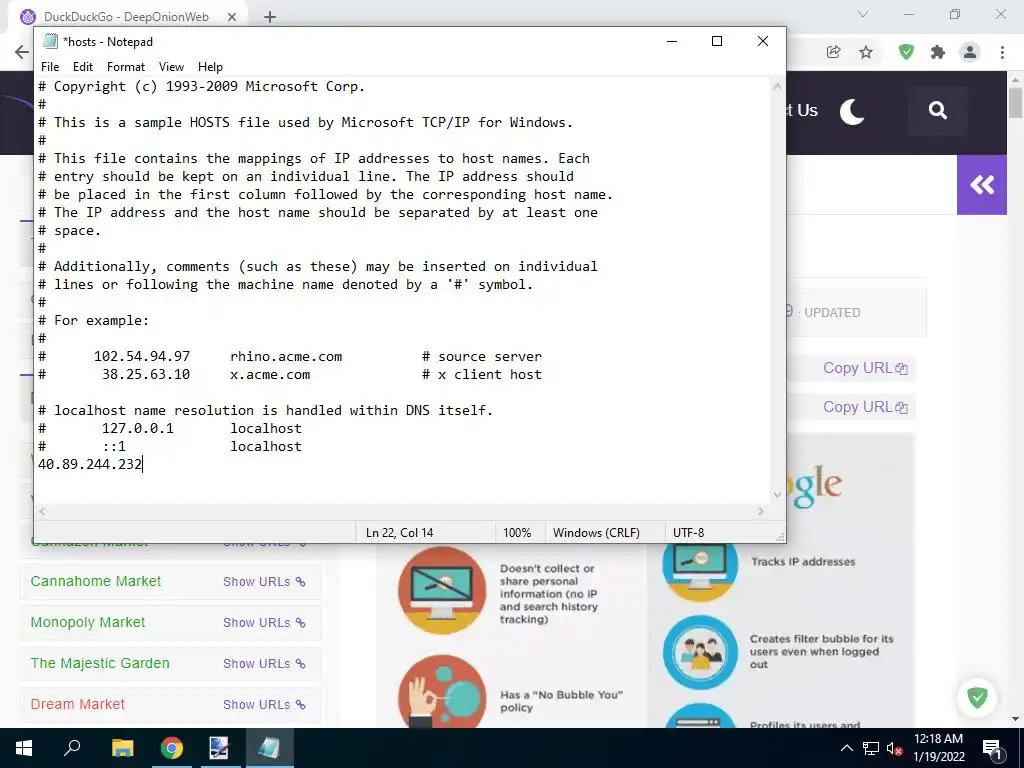Image resolution: width=1024 pixels, height=768 pixels.
Task: Open the File menu in Notepad
Action: tap(50, 67)
